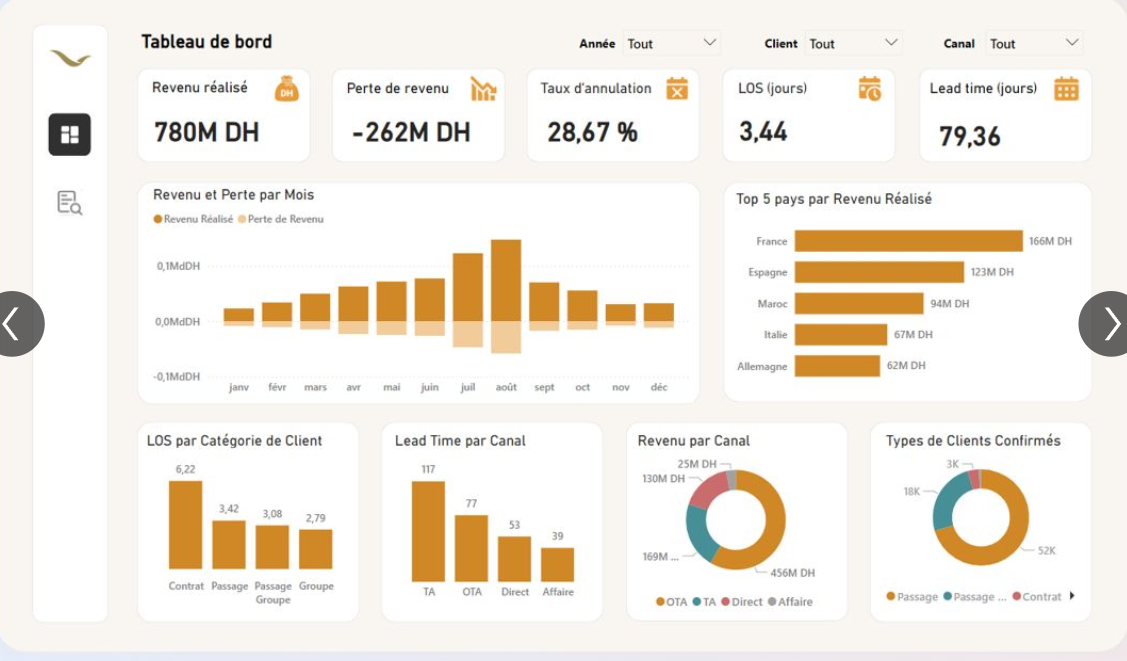Viewport: 1127px width, 661px height.
Task: Toggle Perte de Revenu legend series
Action: 281,219
